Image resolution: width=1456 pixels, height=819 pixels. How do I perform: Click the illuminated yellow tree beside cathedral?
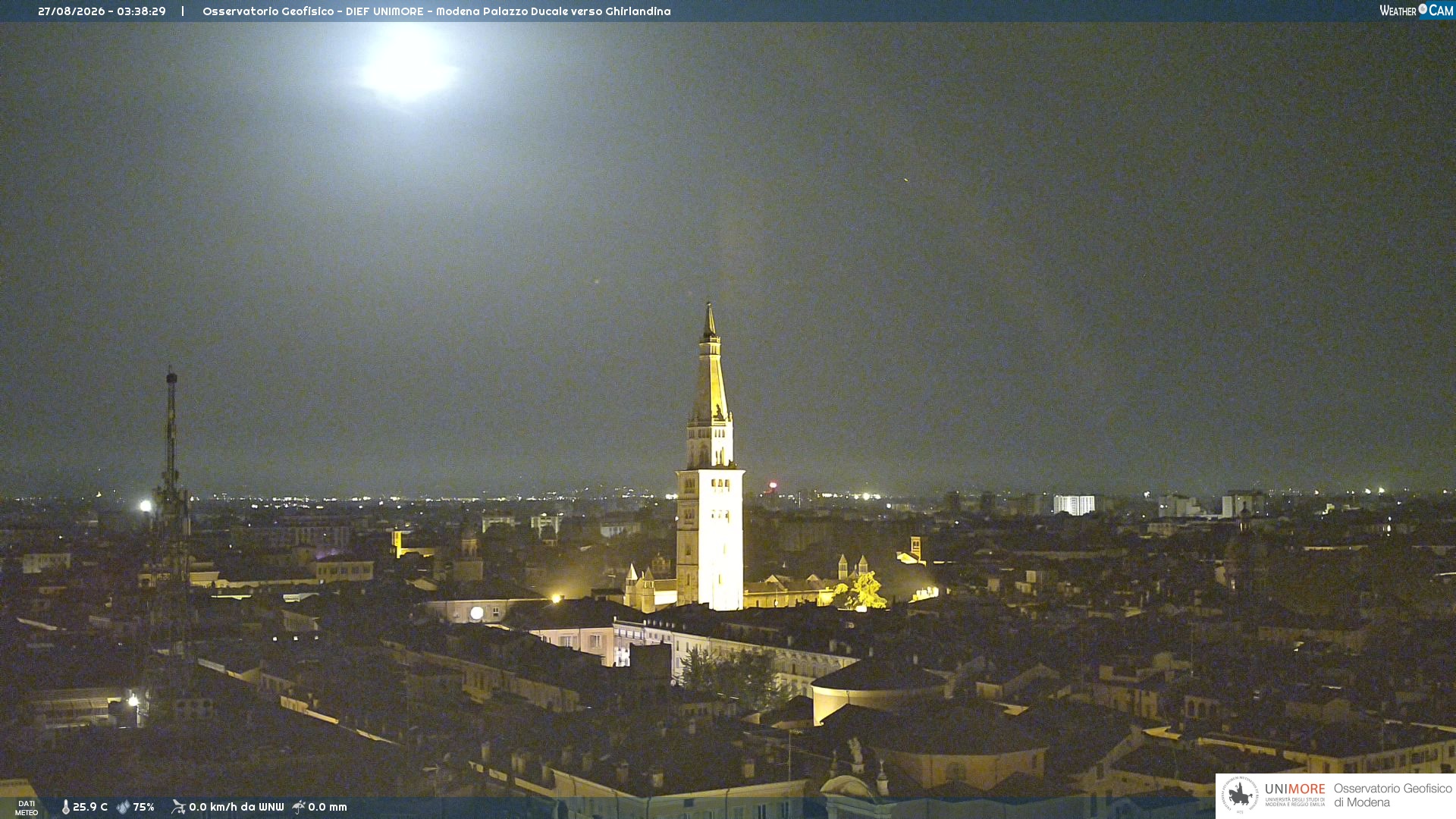[863, 591]
